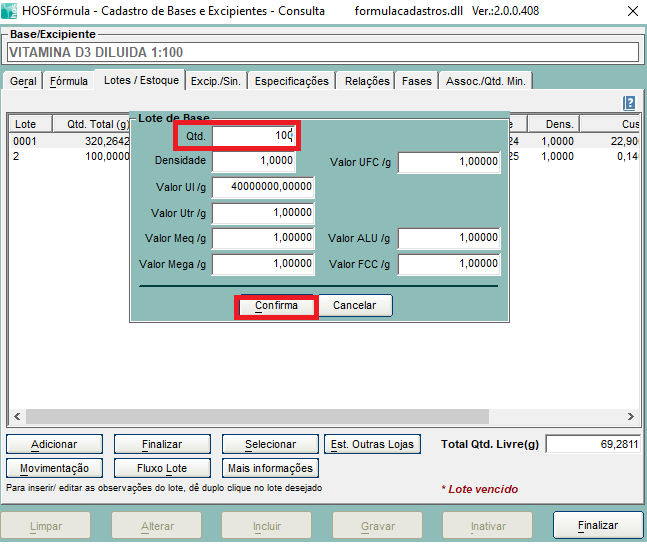Edit the Densidade field
The width and height of the screenshot is (647, 544).
[254, 160]
